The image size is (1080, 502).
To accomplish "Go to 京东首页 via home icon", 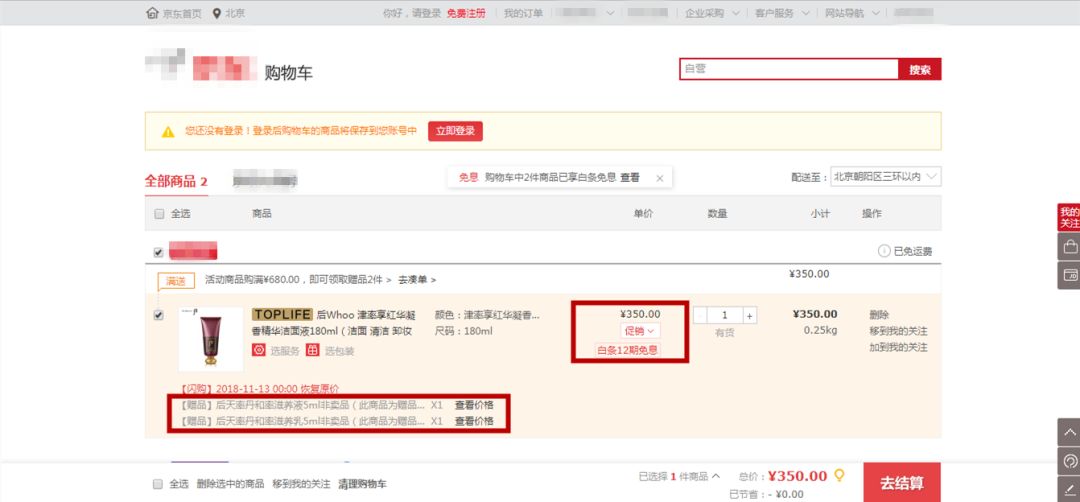I will point(152,13).
